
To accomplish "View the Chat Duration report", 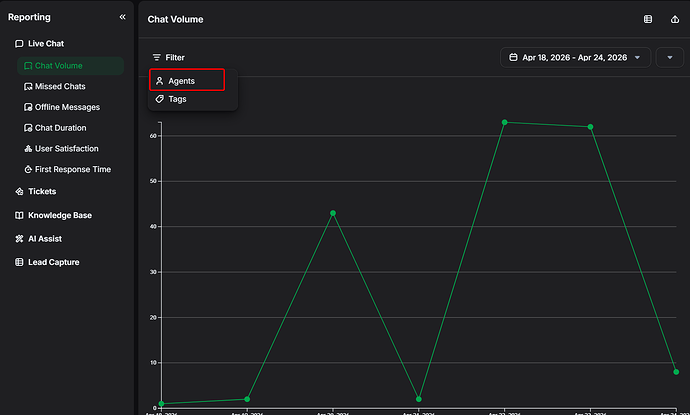I will 60,128.
